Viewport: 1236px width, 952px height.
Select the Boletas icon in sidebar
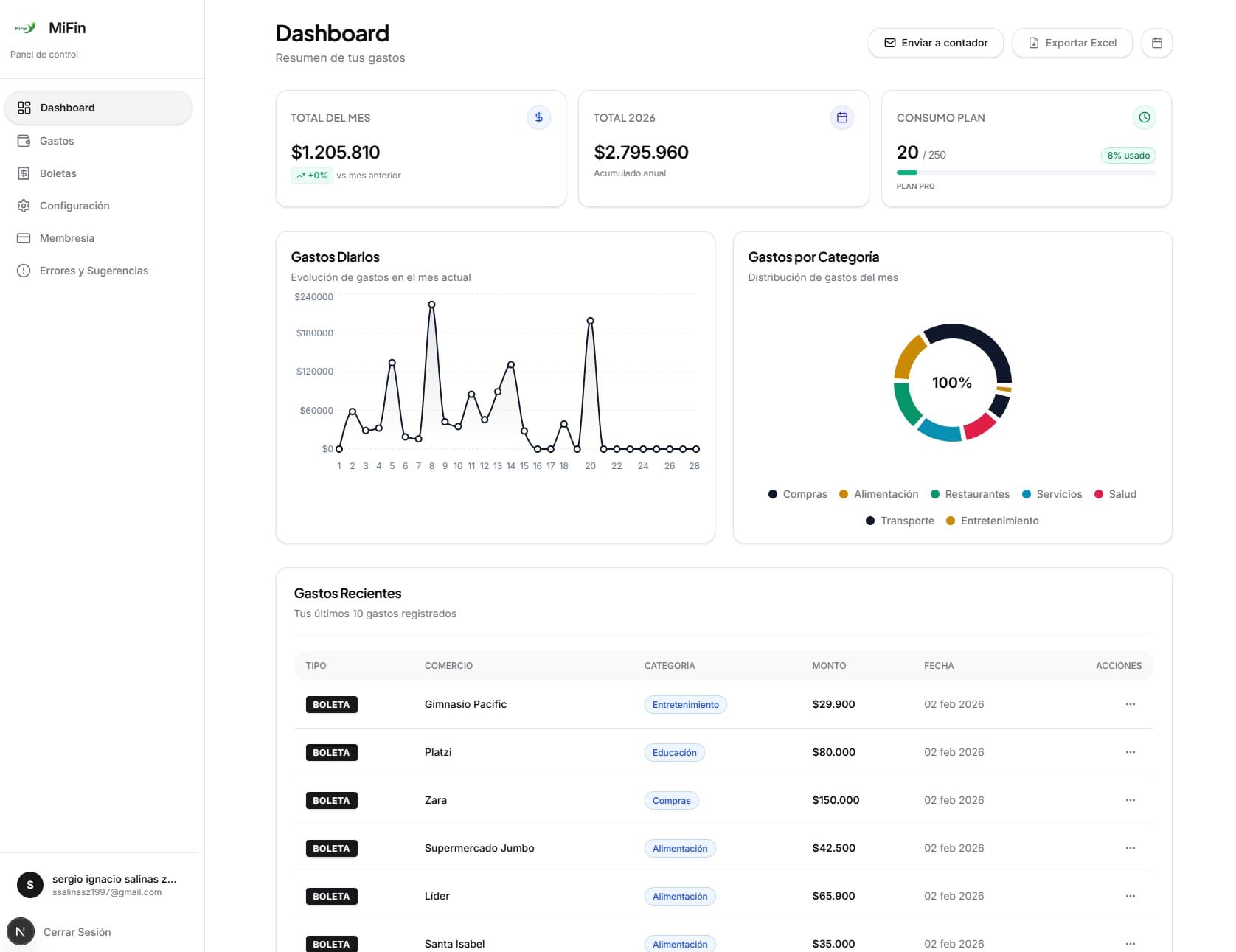coord(23,173)
